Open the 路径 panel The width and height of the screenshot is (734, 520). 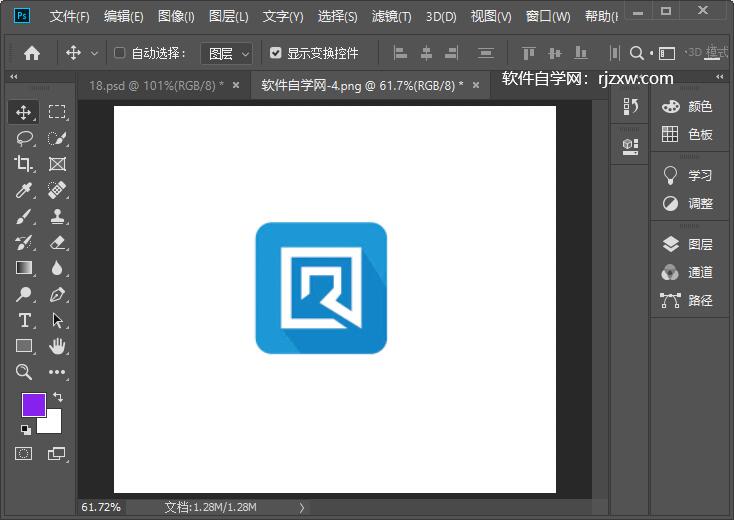[x=687, y=300]
